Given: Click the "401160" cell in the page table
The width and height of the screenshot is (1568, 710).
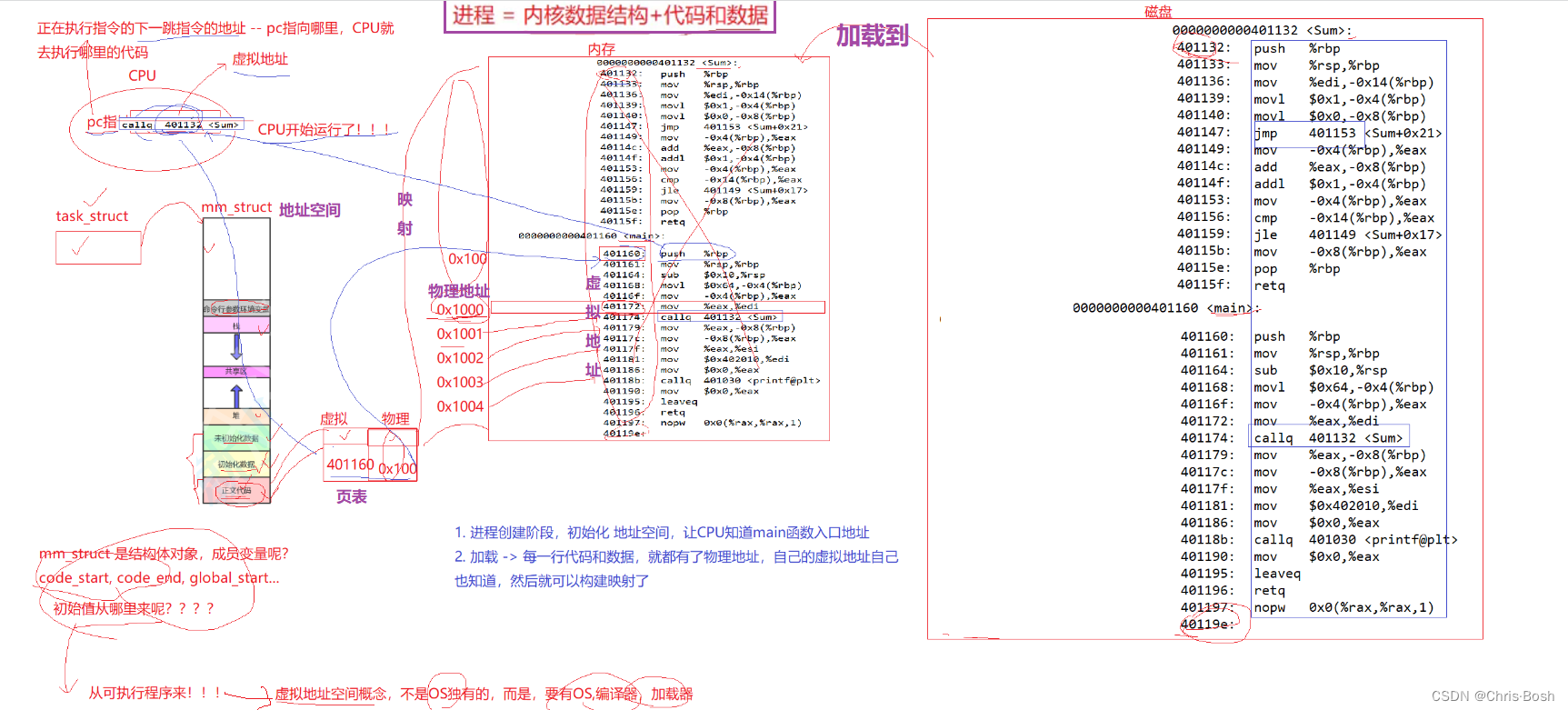Looking at the screenshot, I should point(350,465).
